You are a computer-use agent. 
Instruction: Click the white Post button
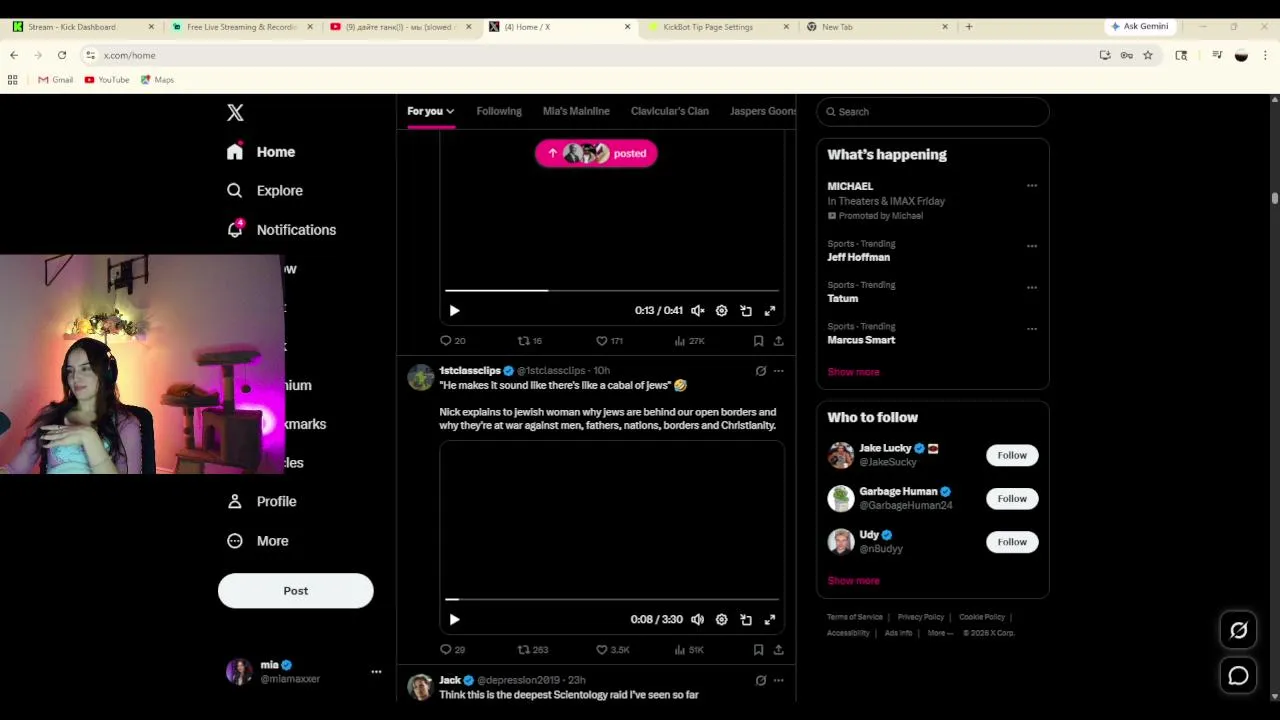(x=296, y=591)
